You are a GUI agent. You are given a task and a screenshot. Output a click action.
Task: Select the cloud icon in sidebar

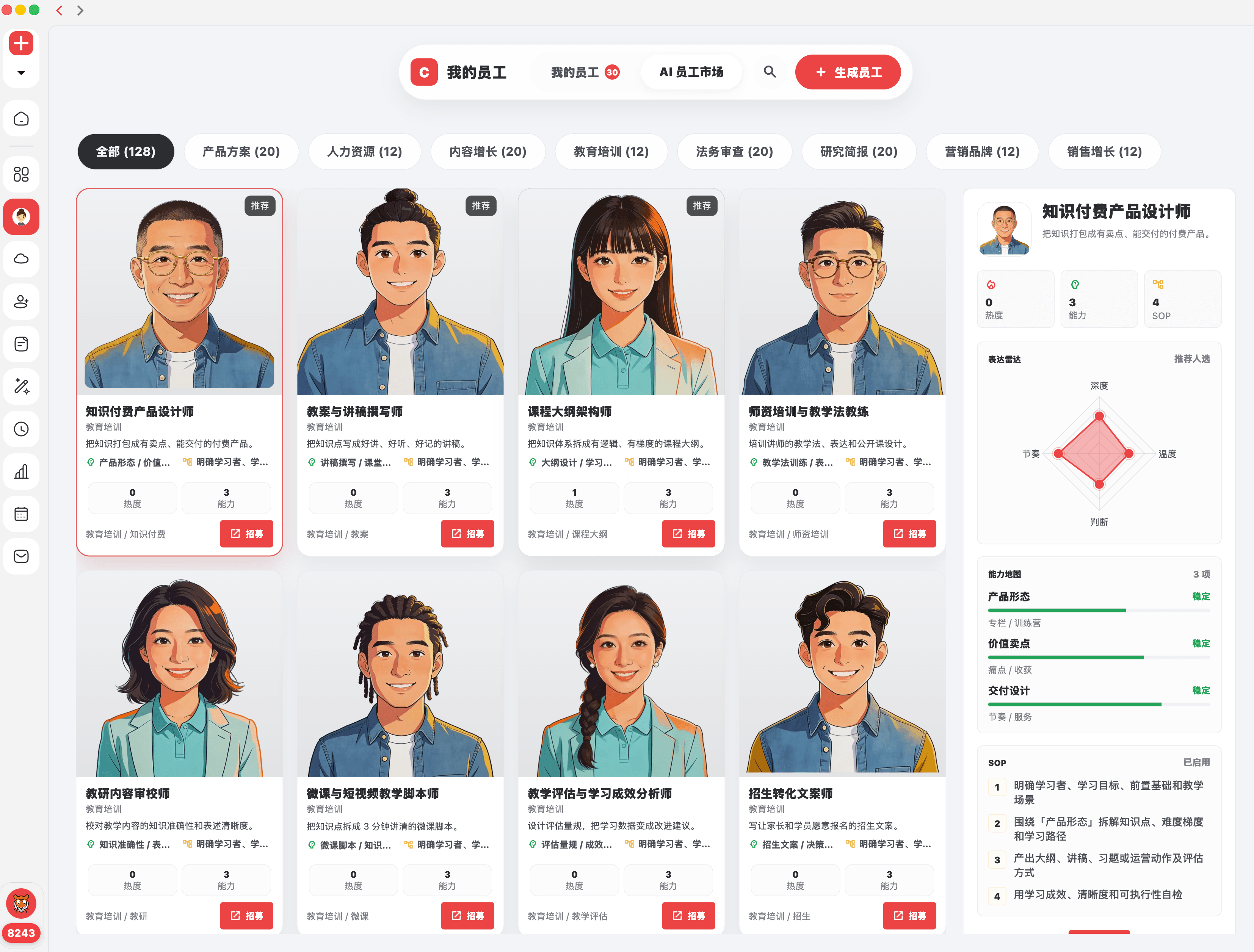21,259
